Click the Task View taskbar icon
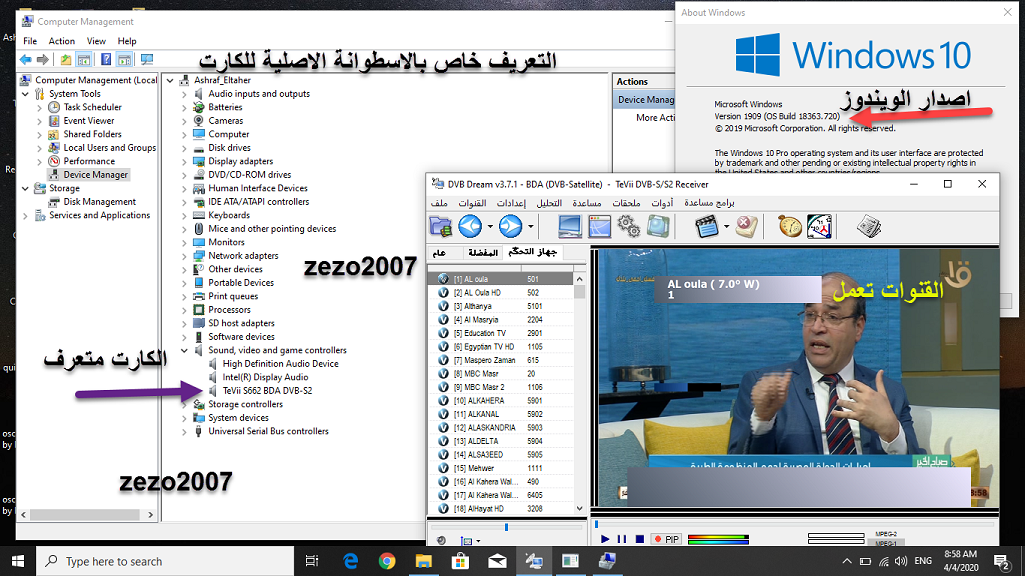 [x=312, y=561]
